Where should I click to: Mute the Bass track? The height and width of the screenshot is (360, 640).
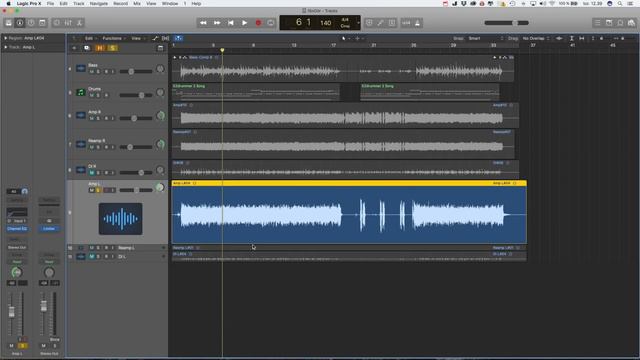coord(91,71)
